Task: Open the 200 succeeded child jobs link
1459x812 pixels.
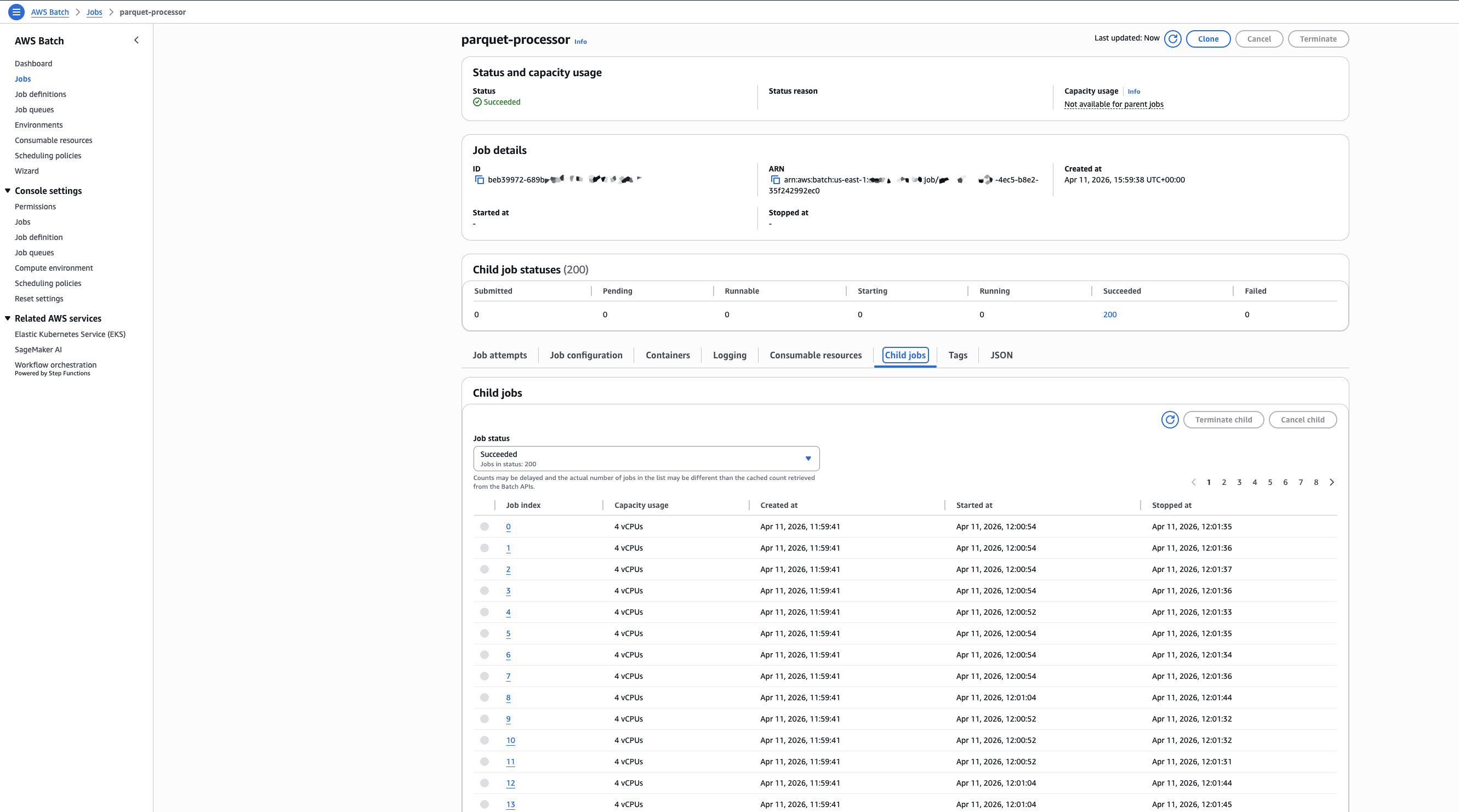Action: pos(1109,314)
